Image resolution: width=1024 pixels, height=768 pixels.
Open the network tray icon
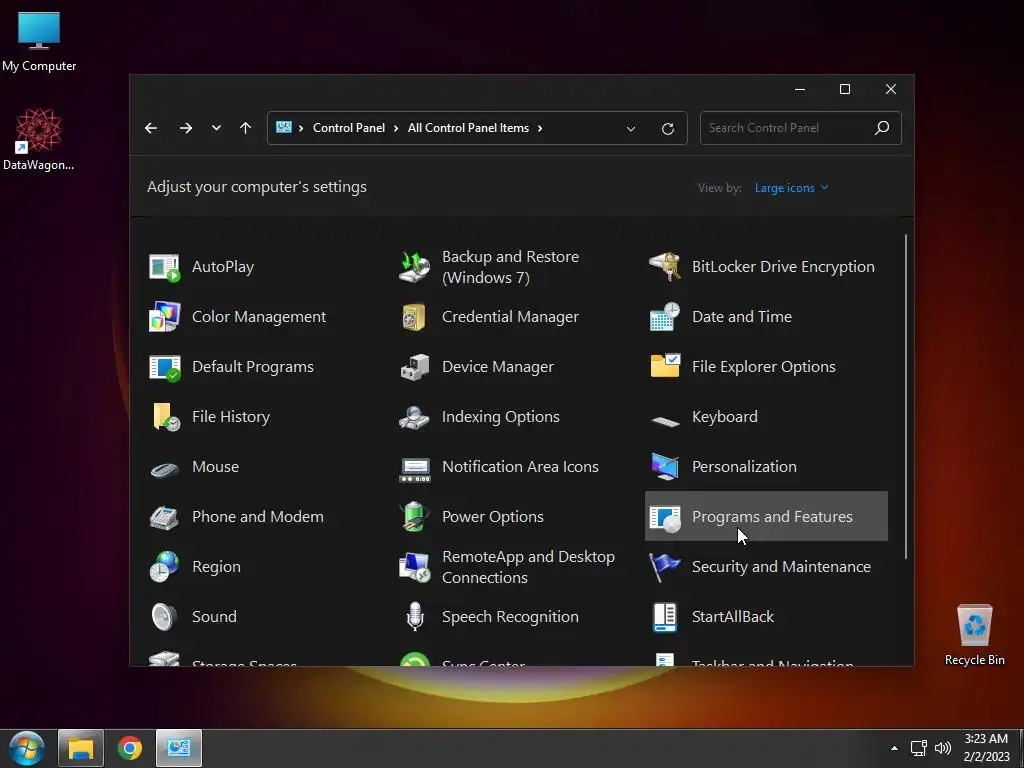tap(919, 748)
